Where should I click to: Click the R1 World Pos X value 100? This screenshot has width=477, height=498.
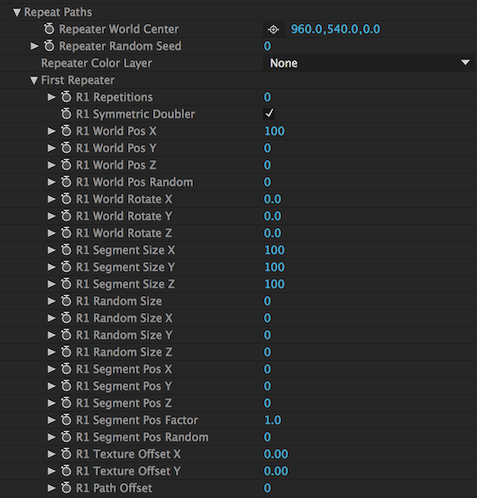tap(274, 131)
